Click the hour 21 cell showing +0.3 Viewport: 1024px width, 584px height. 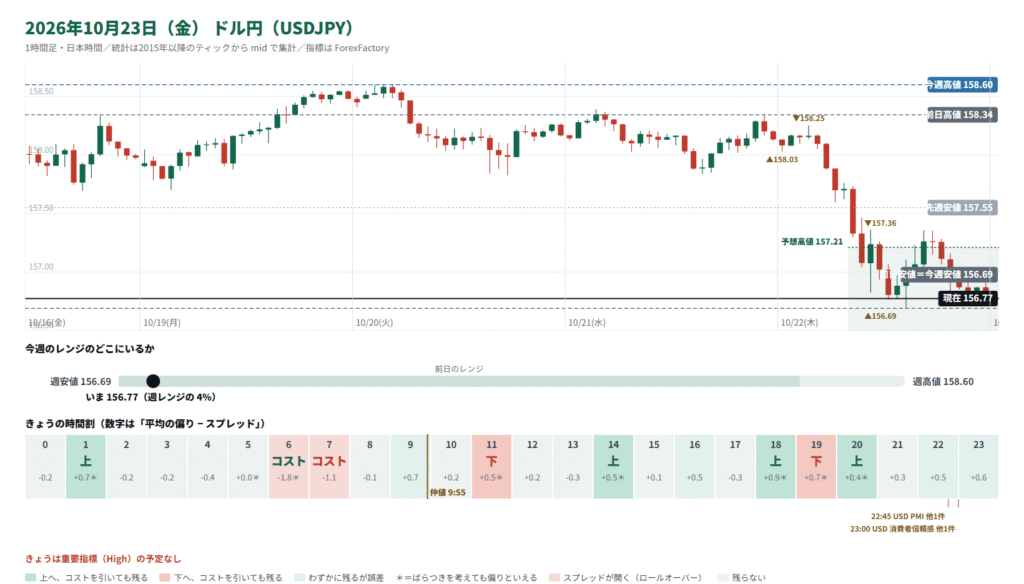click(897, 466)
